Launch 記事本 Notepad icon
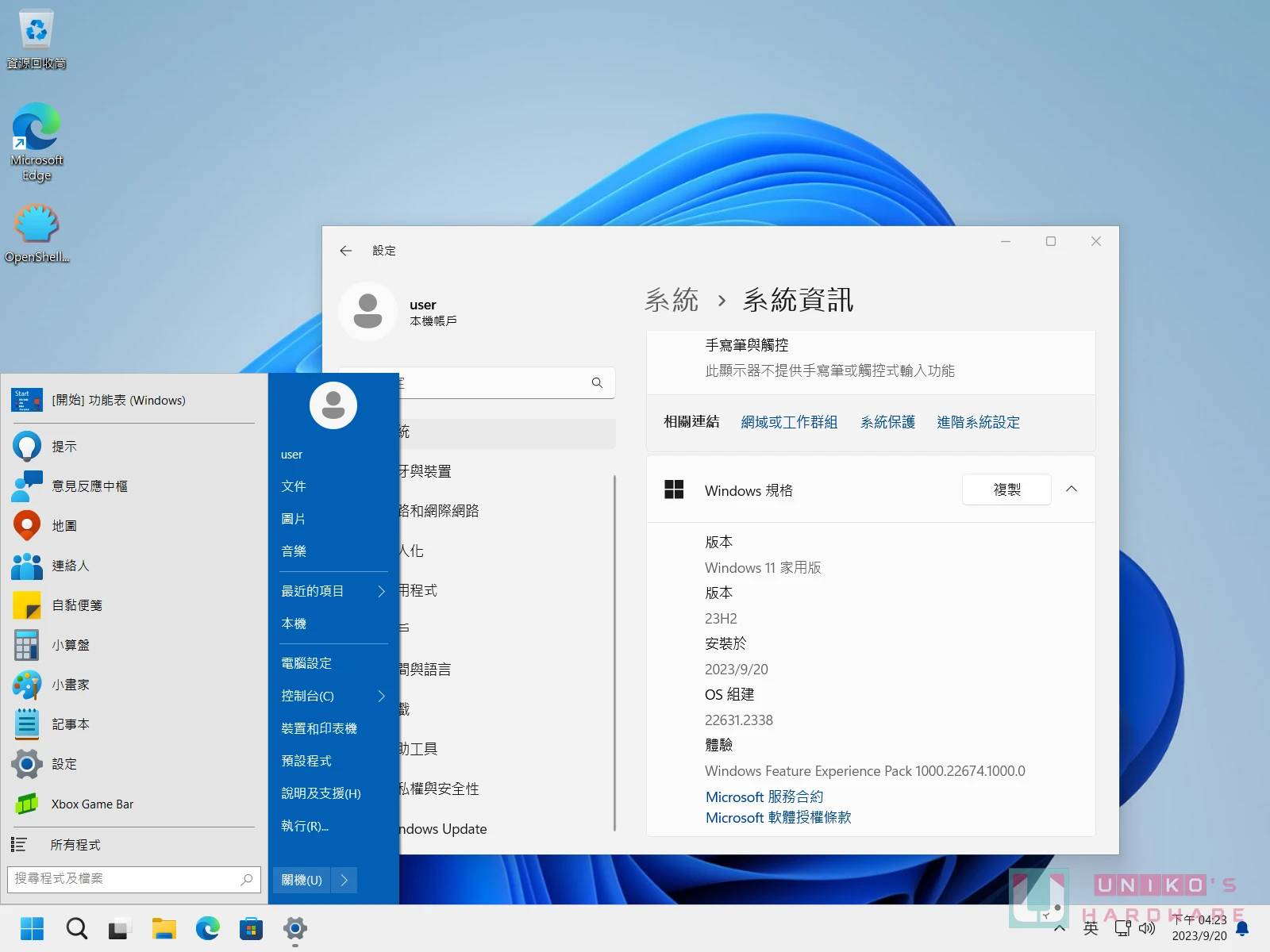This screenshot has width=1270, height=952. click(27, 724)
